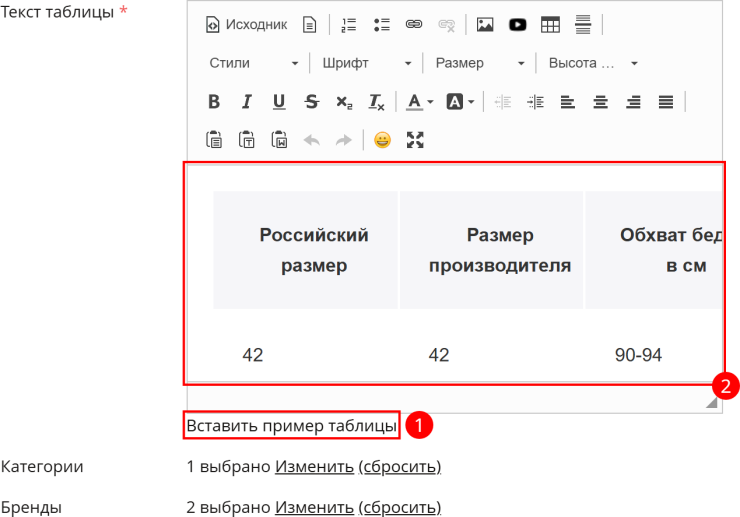Toggle strikethrough formatting

[x=311, y=102]
